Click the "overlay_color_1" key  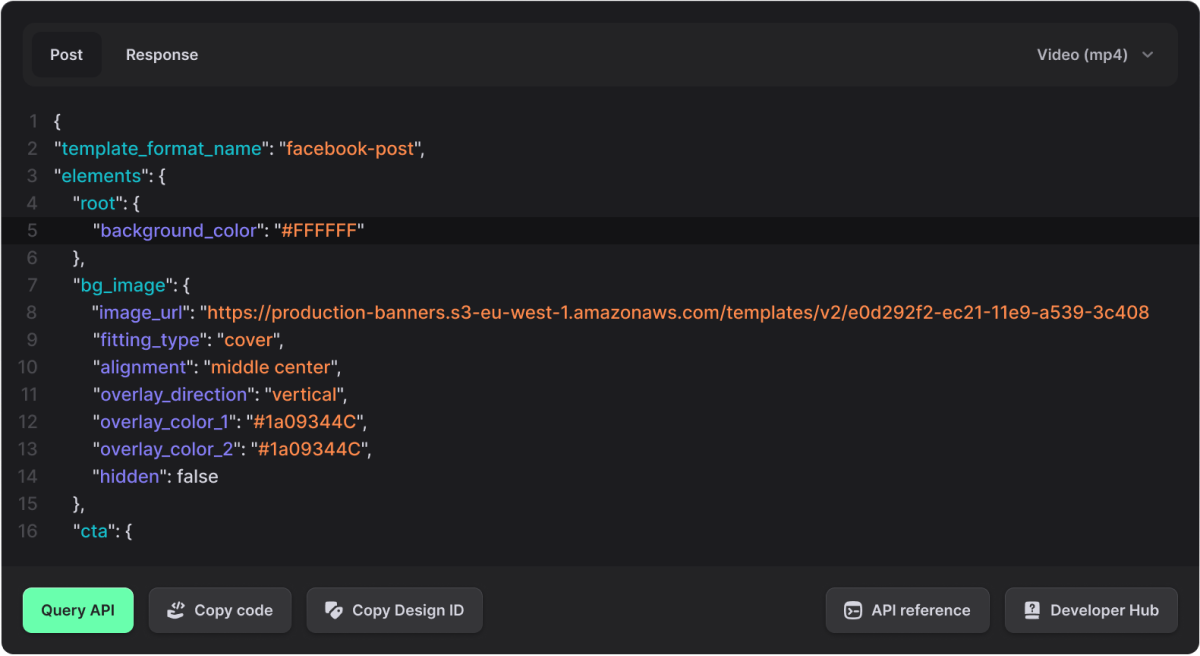pos(165,422)
